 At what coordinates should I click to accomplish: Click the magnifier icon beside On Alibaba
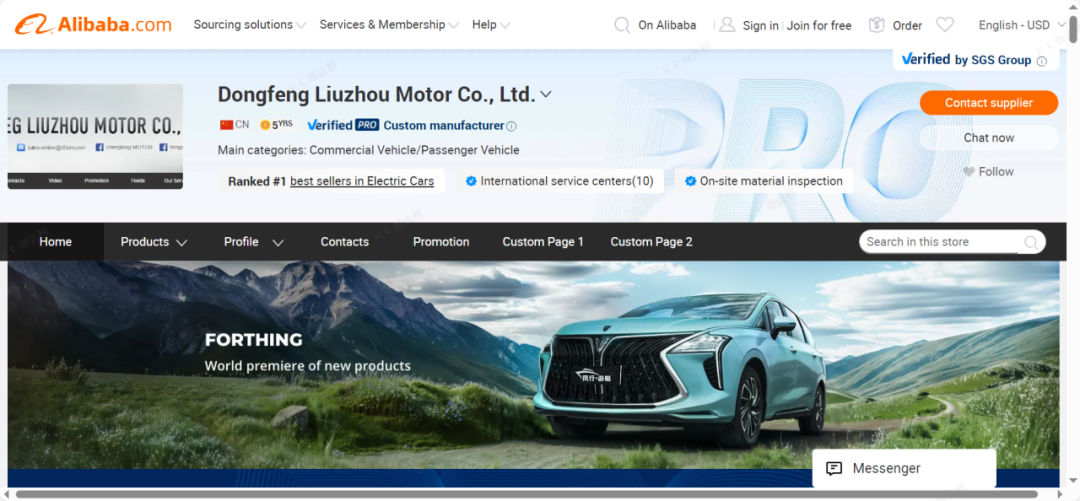coord(622,25)
